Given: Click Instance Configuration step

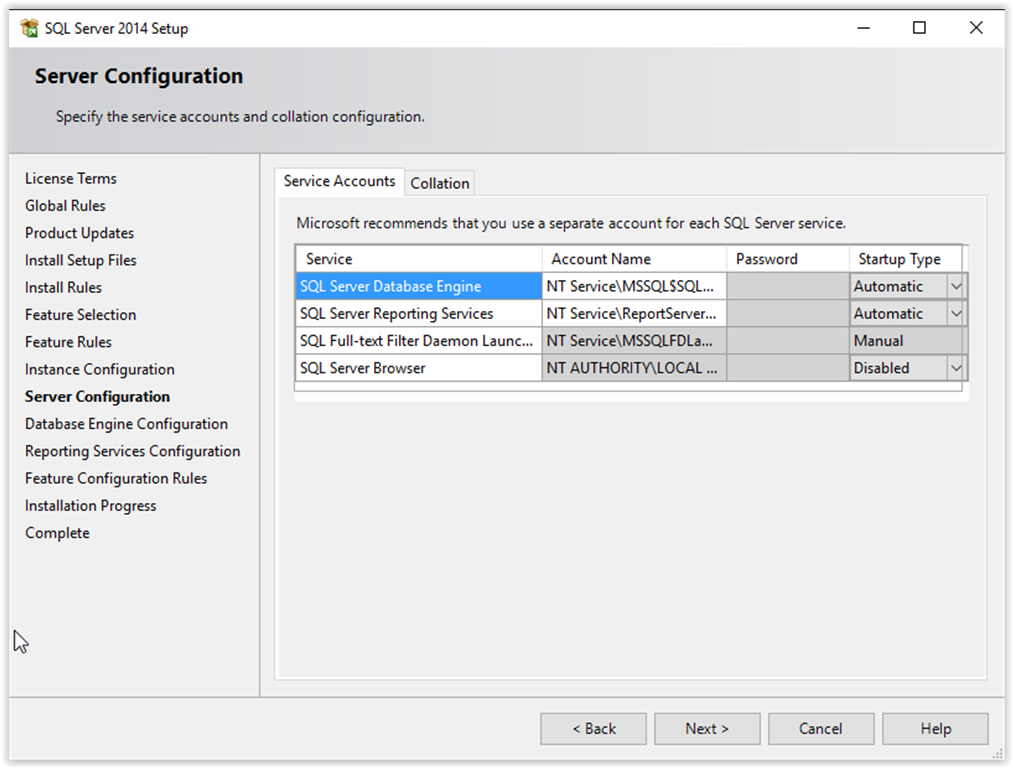Looking at the screenshot, I should [99, 369].
